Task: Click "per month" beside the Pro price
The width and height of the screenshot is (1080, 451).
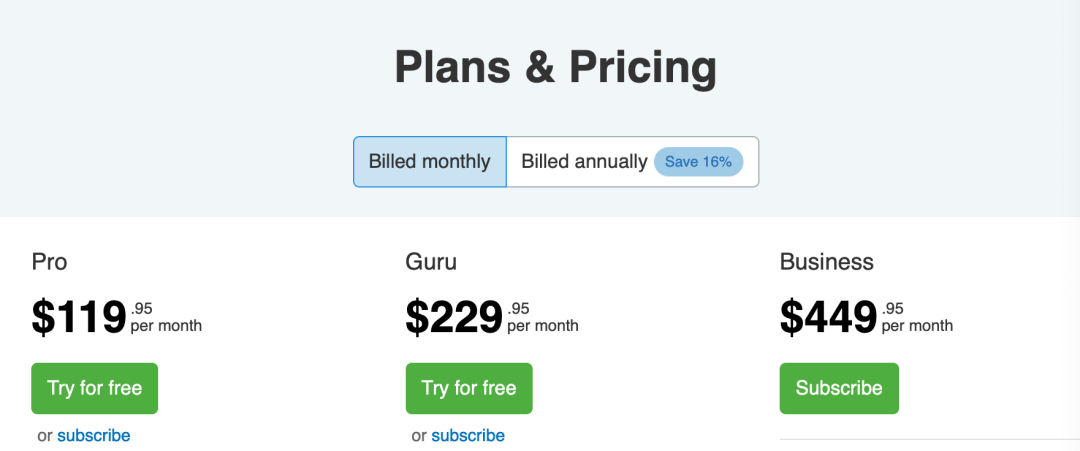Action: (x=166, y=326)
